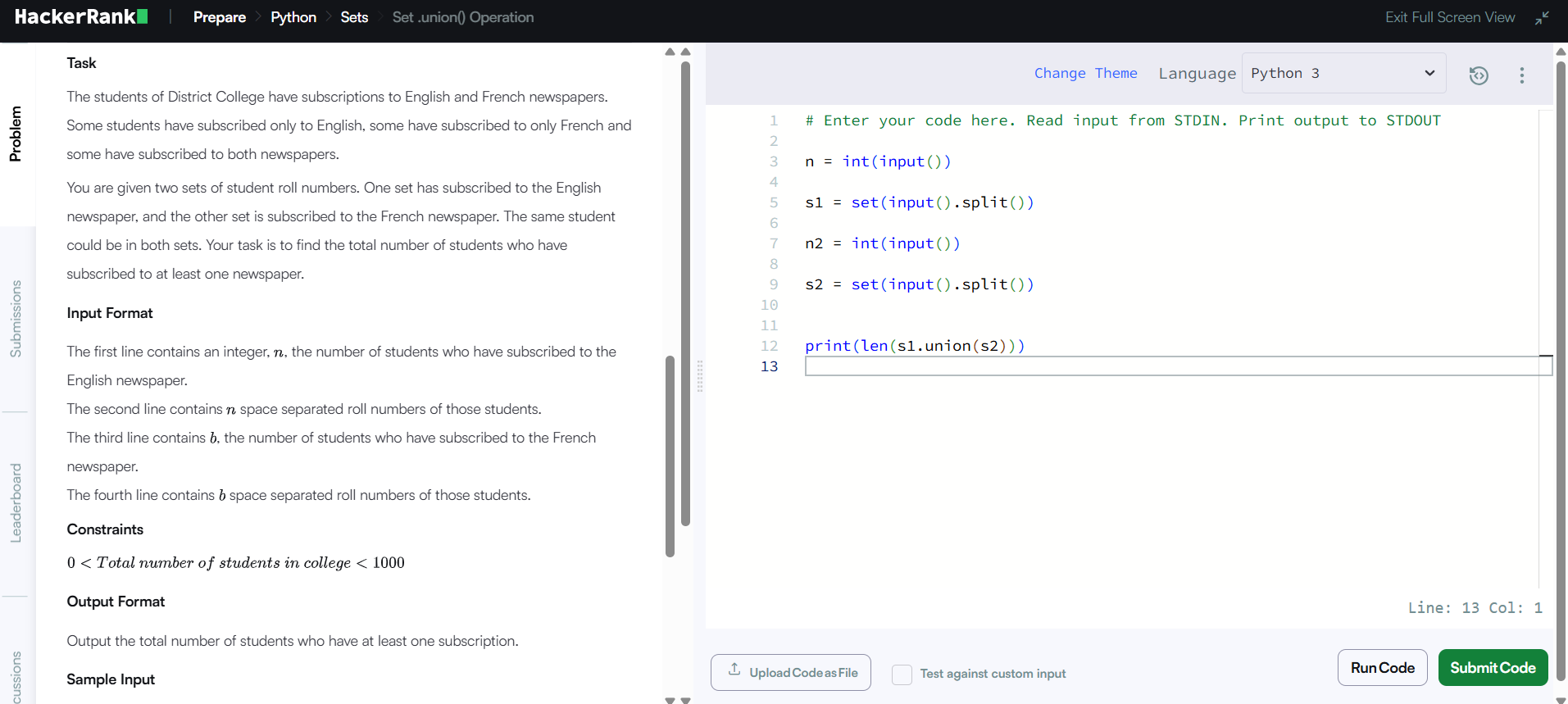Viewport: 1568px width, 704px height.
Task: Click line 5 code s1 = set(...)
Action: [920, 202]
